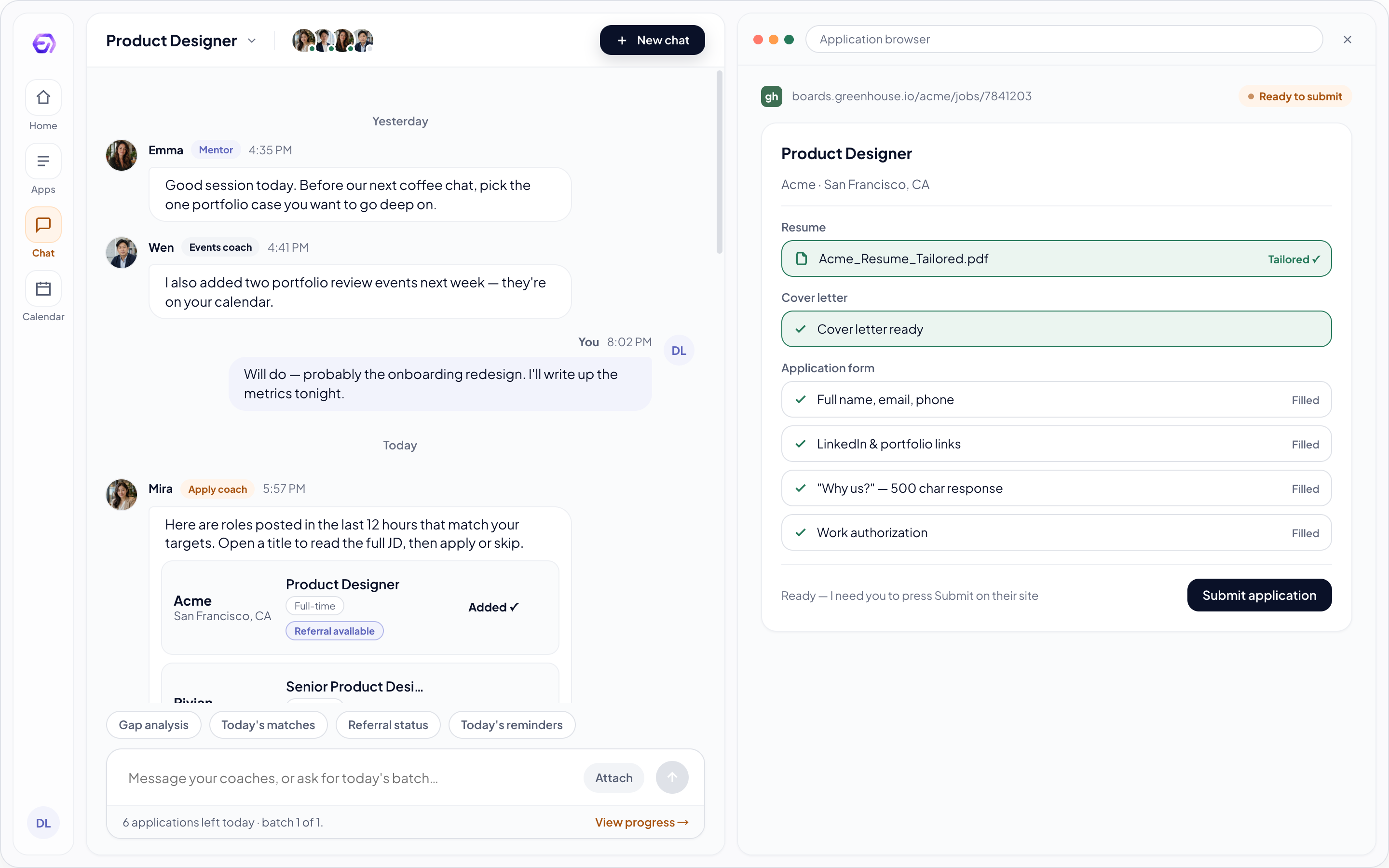Click Mira's avatar in the chat

click(122, 495)
